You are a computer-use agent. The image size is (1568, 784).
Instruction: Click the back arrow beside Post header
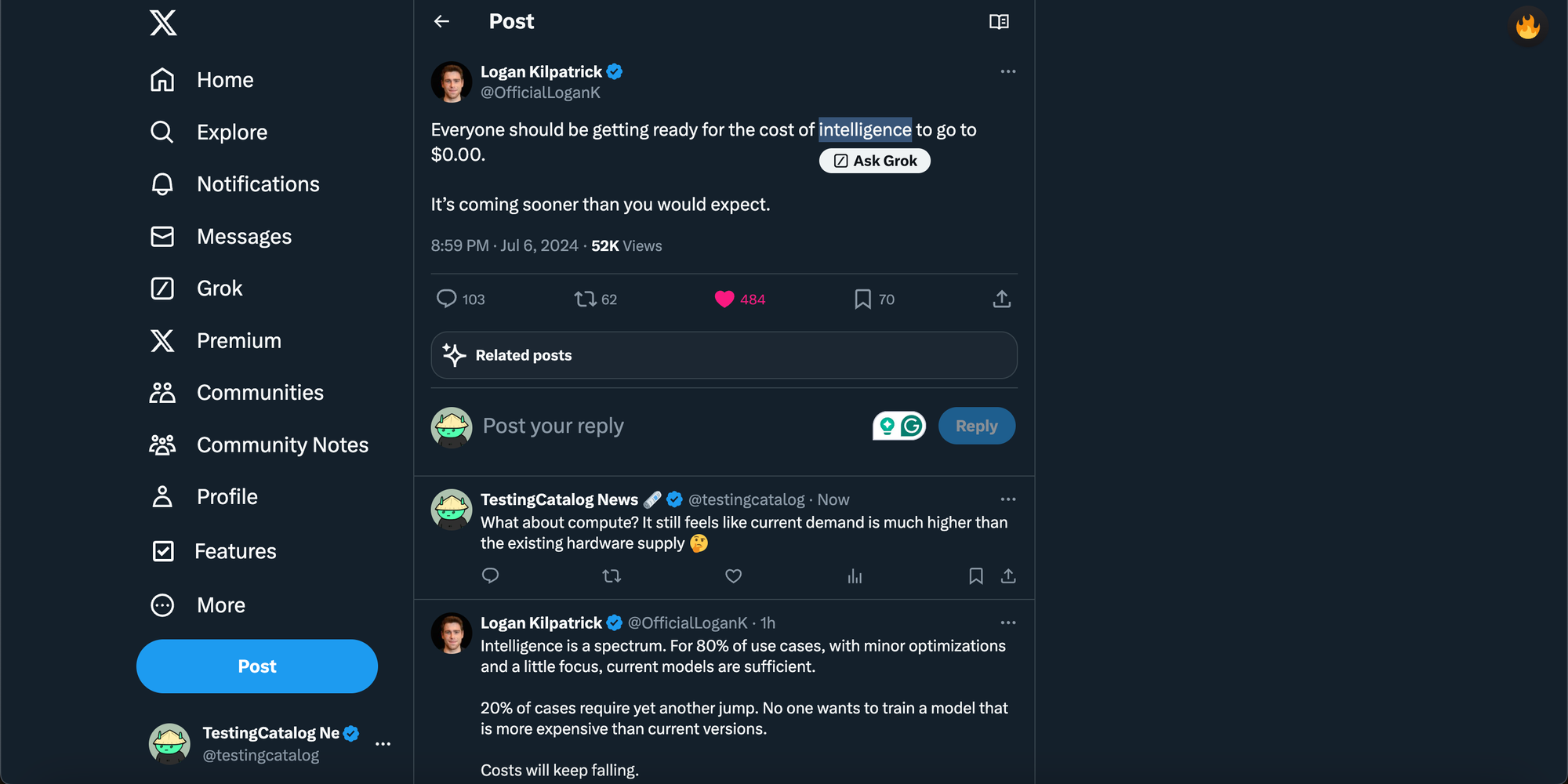point(442,22)
